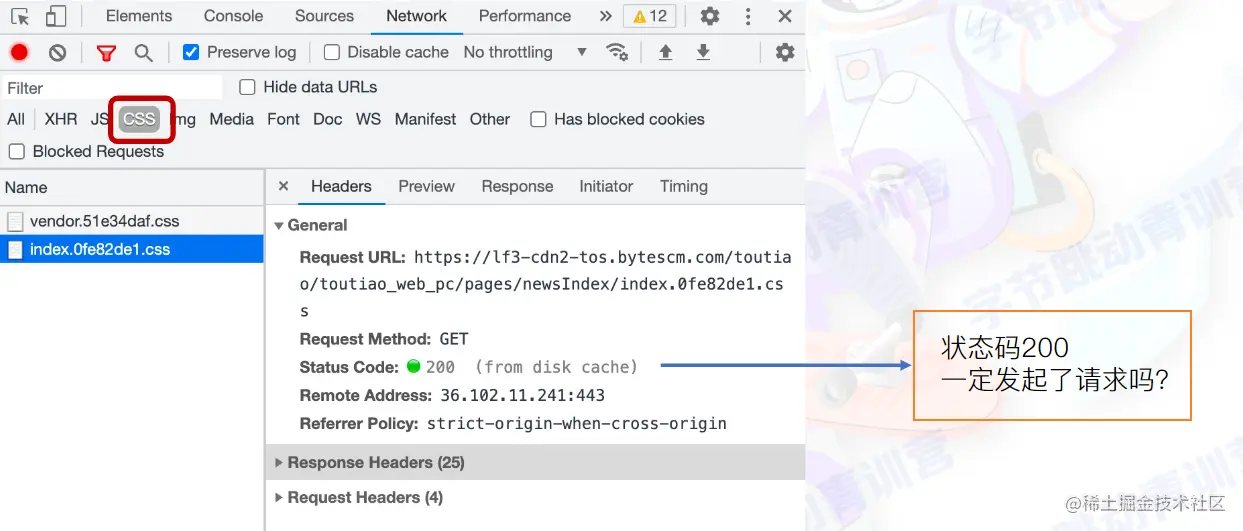Open DevTools settings gear icon
The image size is (1243, 531).
click(709, 16)
